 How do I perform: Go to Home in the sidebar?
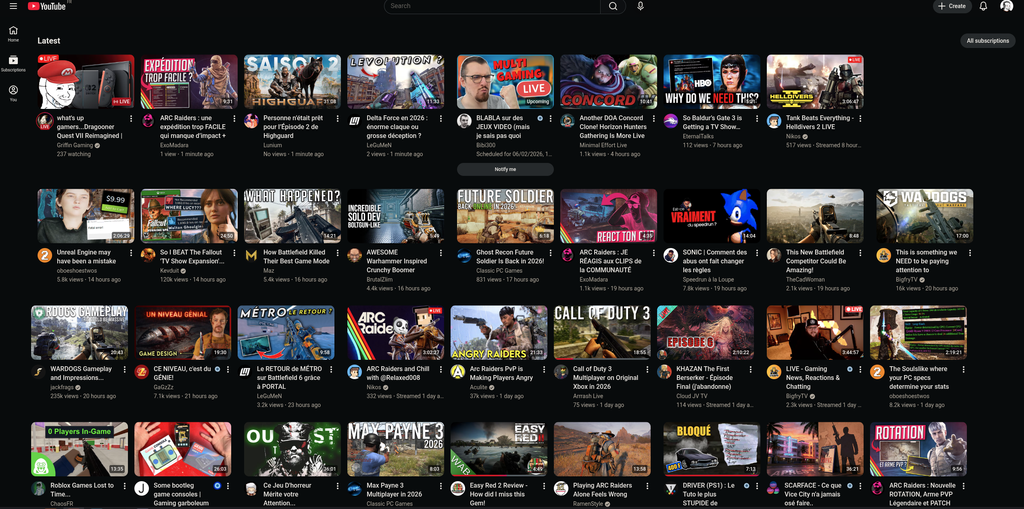click(13, 33)
